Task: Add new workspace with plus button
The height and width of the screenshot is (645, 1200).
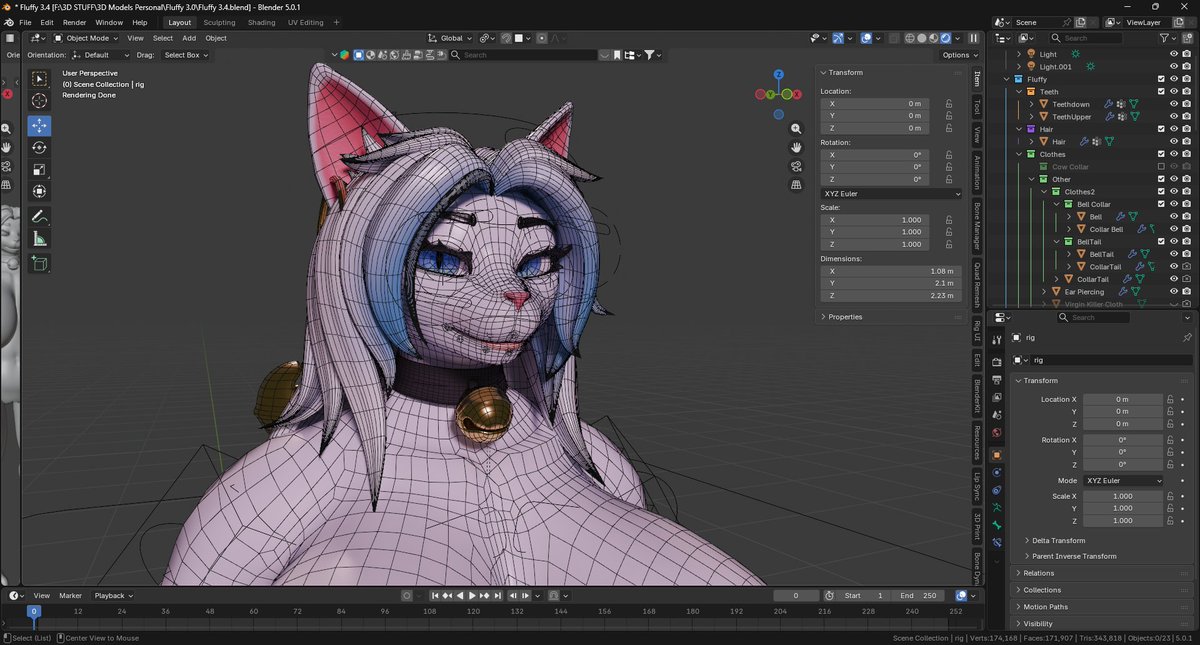Action: tap(336, 22)
